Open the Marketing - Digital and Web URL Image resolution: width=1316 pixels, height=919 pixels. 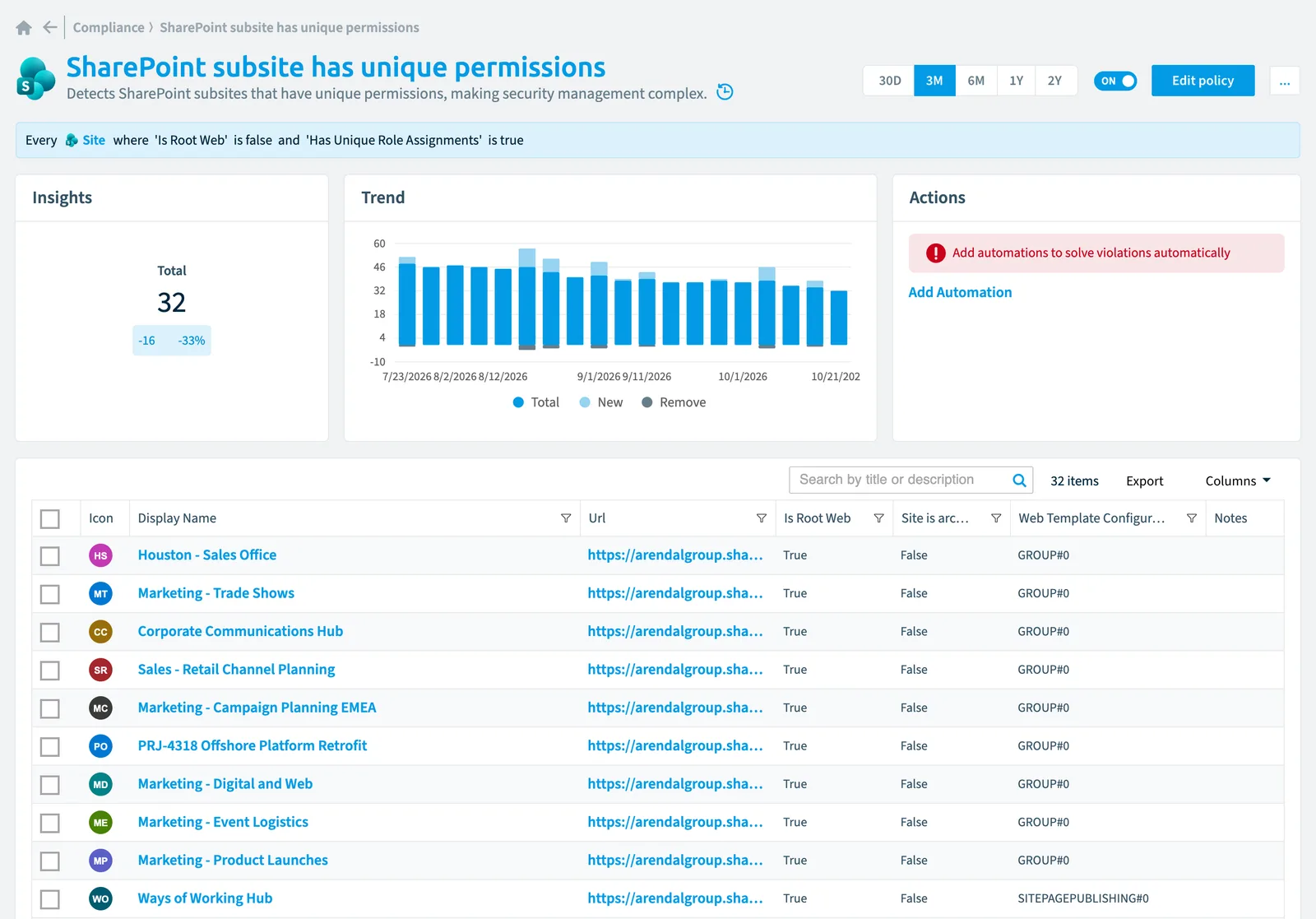(x=674, y=784)
